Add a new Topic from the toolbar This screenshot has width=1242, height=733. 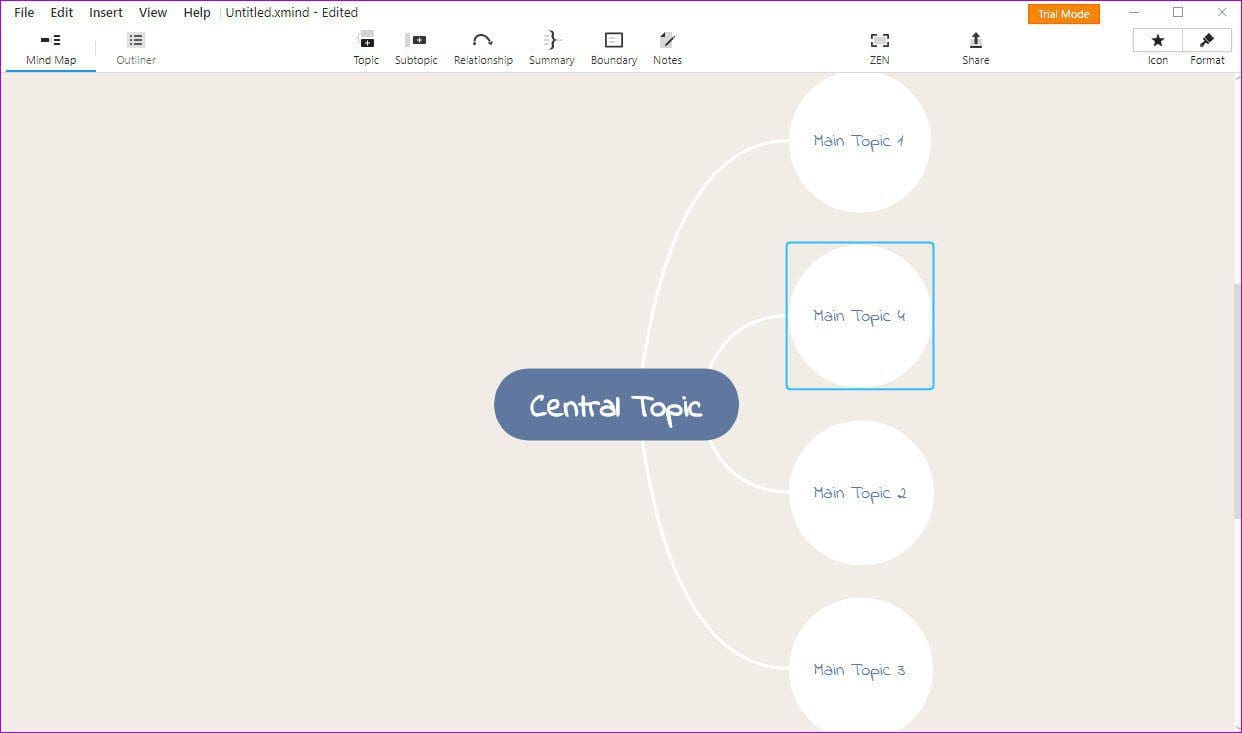[366, 49]
